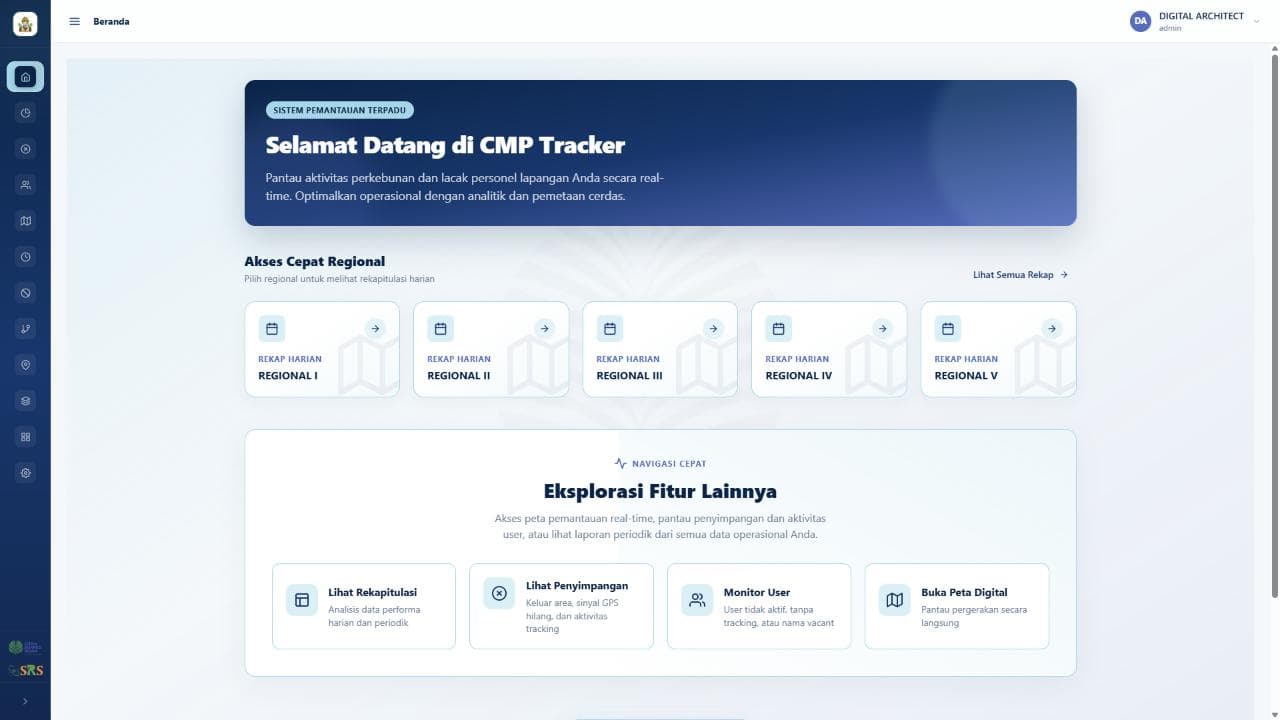
Task: Click the calendar icon on Regional III
Action: click(x=609, y=328)
